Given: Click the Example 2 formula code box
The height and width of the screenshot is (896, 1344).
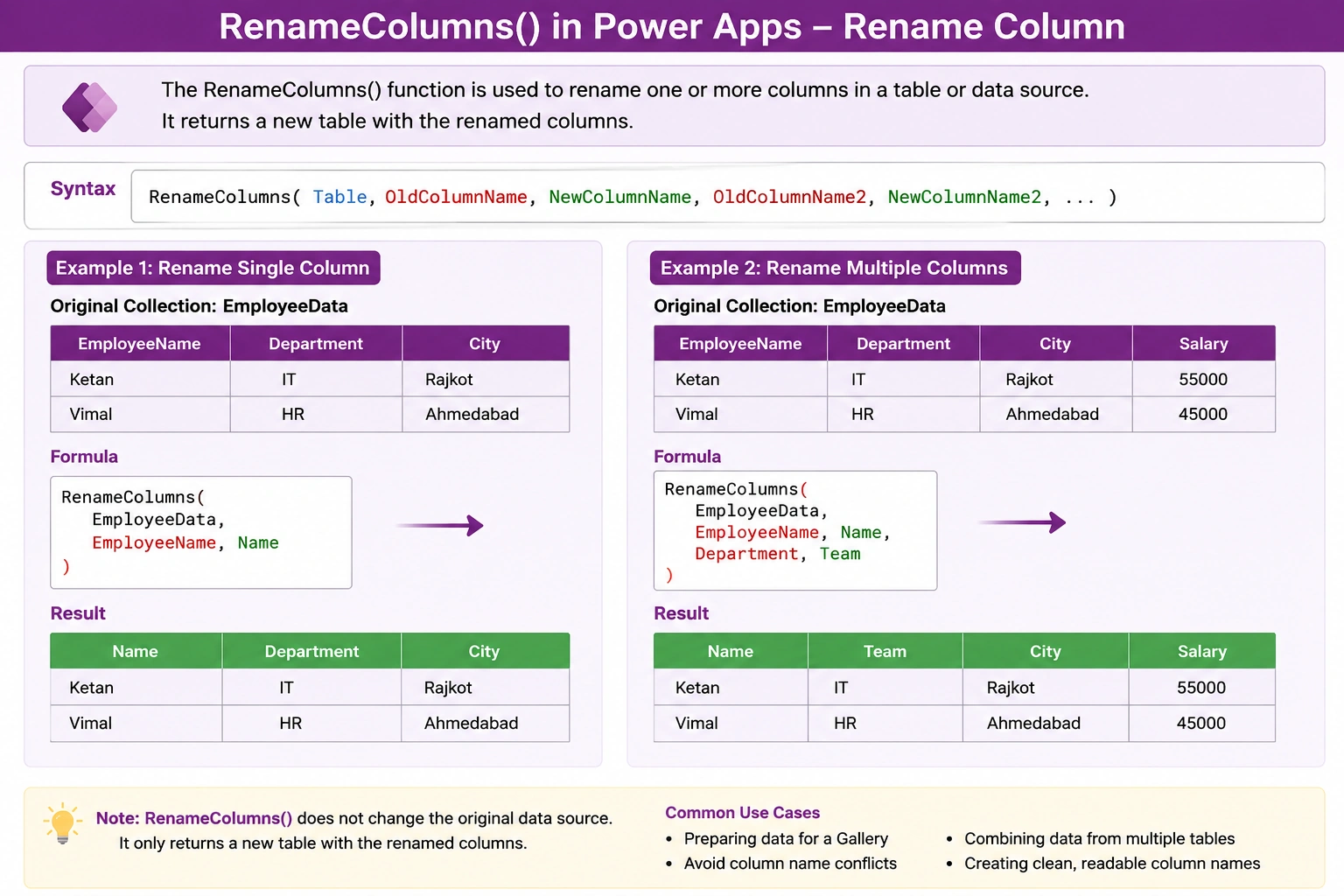Looking at the screenshot, I should pos(795,530).
